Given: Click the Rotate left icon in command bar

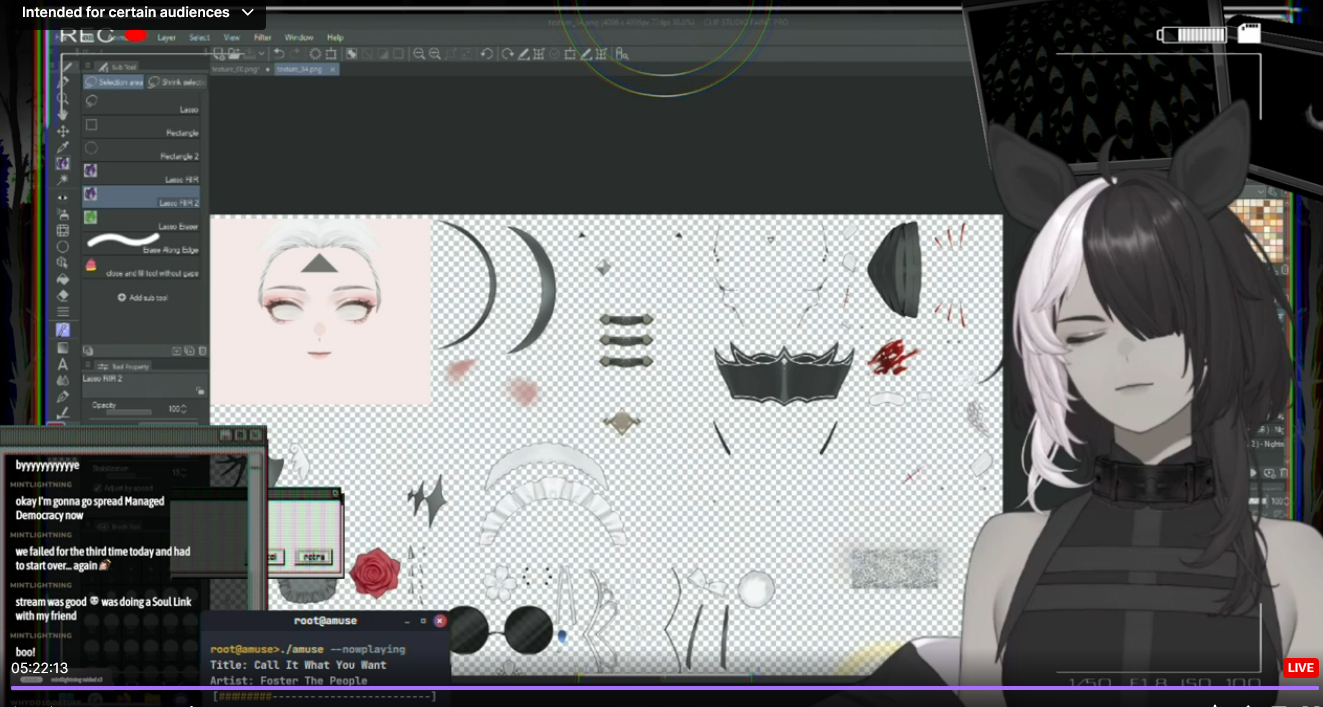Looking at the screenshot, I should point(486,54).
